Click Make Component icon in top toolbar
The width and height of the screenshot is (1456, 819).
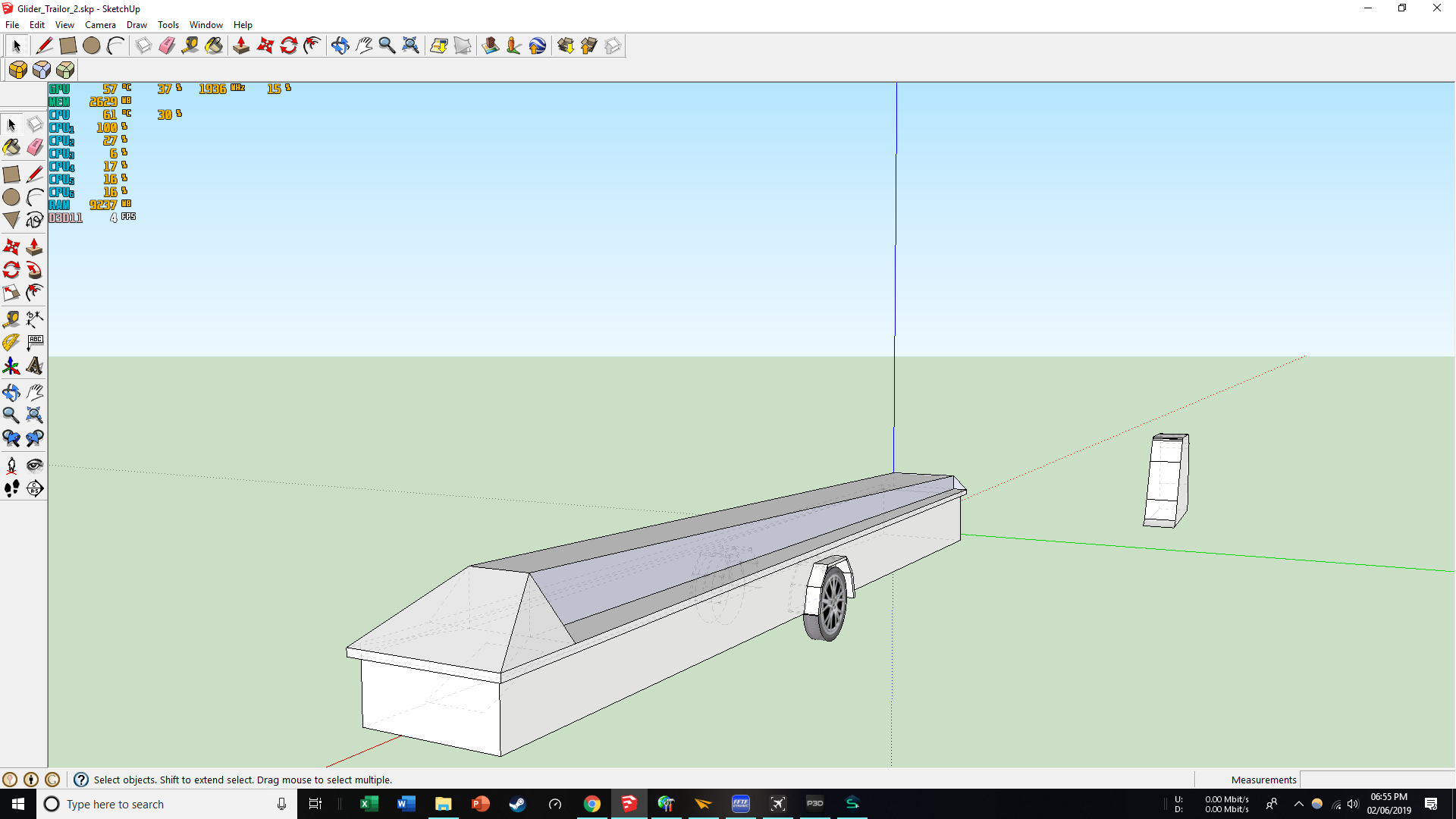pos(143,46)
